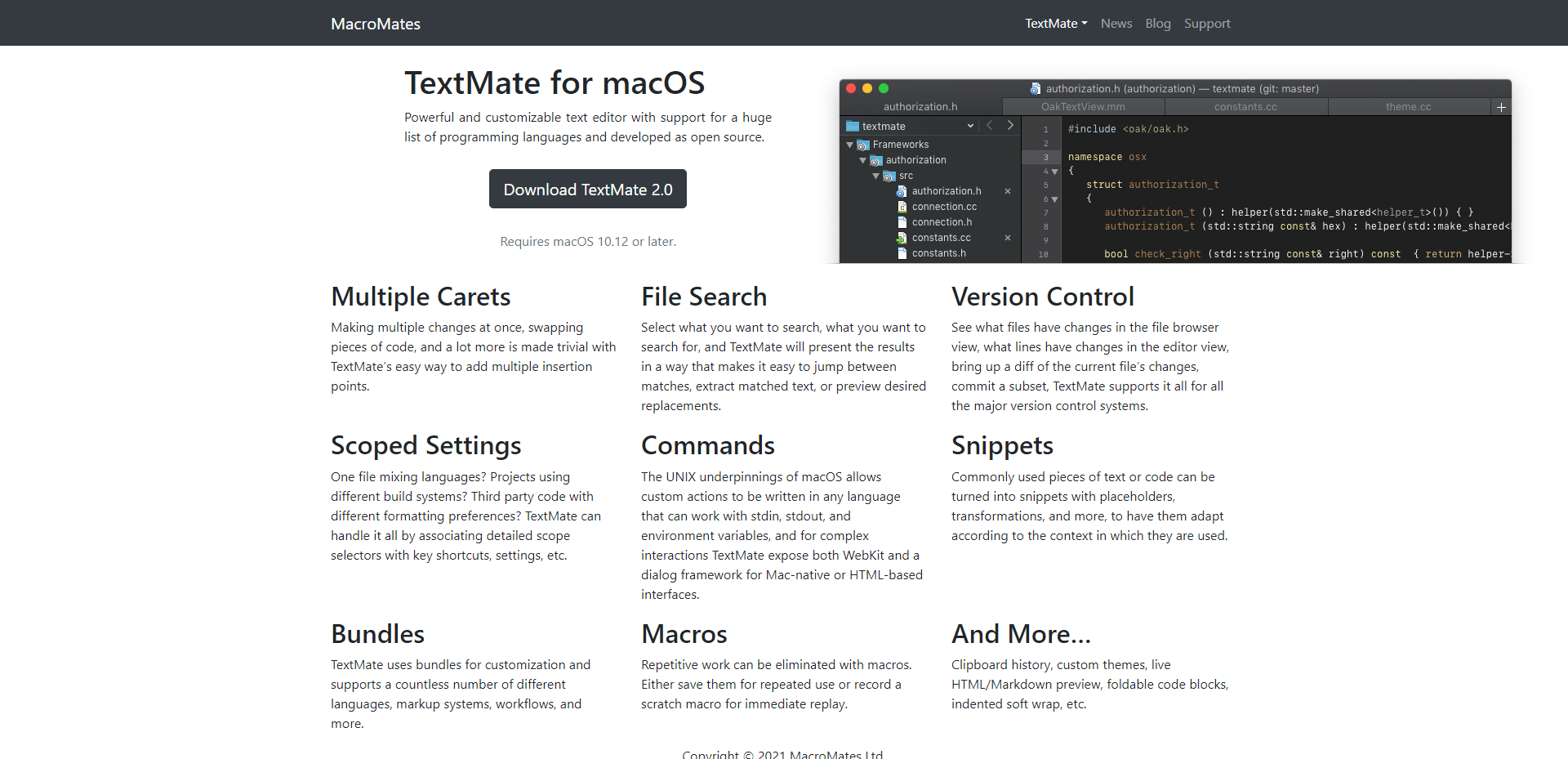Viewport: 1568px width, 759px height.
Task: Click the 'Snippets' heading
Action: tap(1002, 446)
